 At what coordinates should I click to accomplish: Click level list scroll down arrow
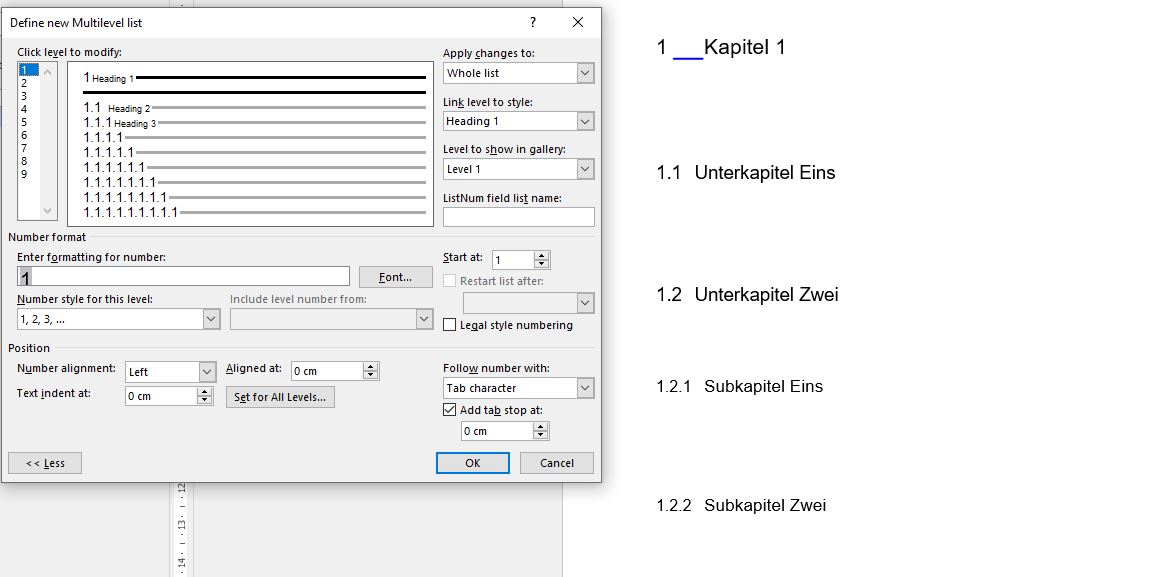48,211
